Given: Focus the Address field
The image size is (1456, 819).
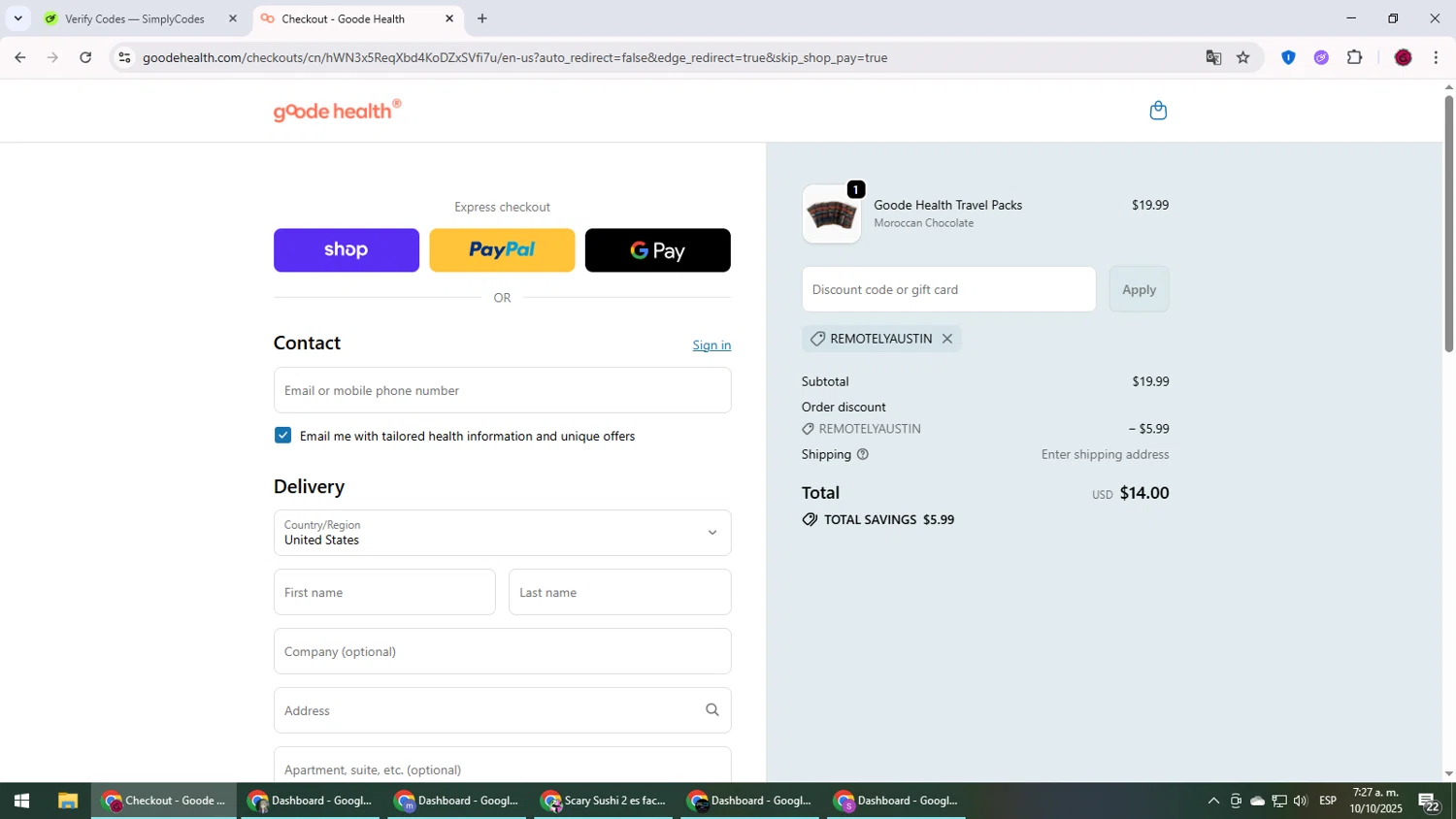Looking at the screenshot, I should pyautogui.click(x=502, y=710).
